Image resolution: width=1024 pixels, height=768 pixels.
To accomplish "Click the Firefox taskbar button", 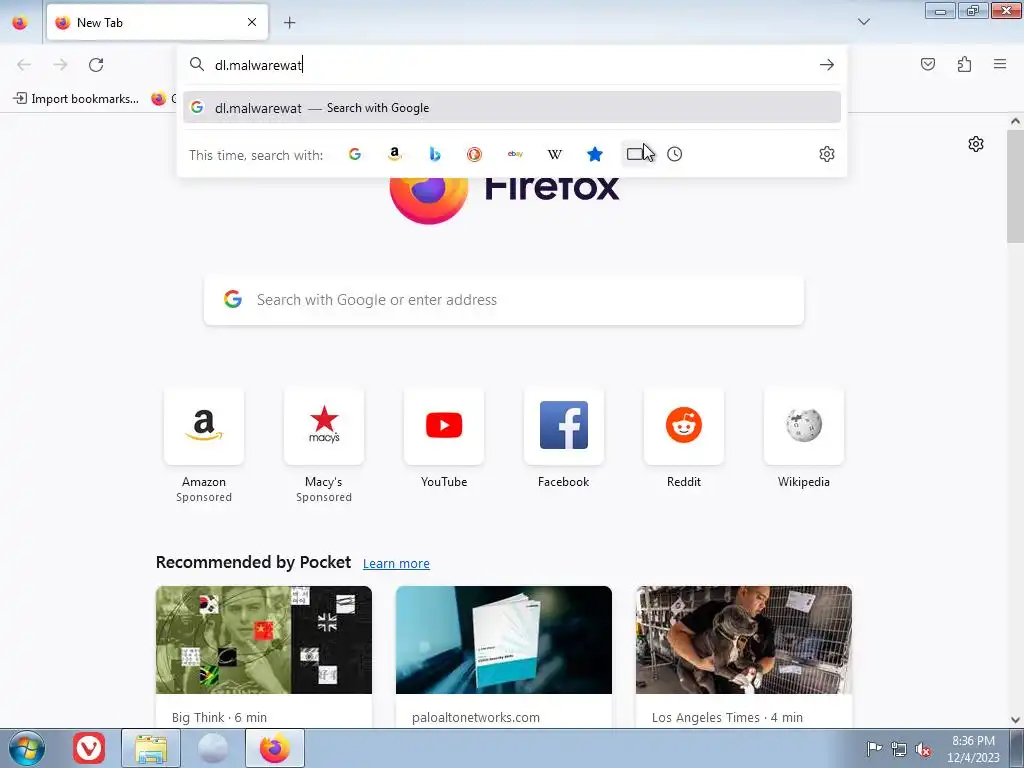I will [275, 748].
